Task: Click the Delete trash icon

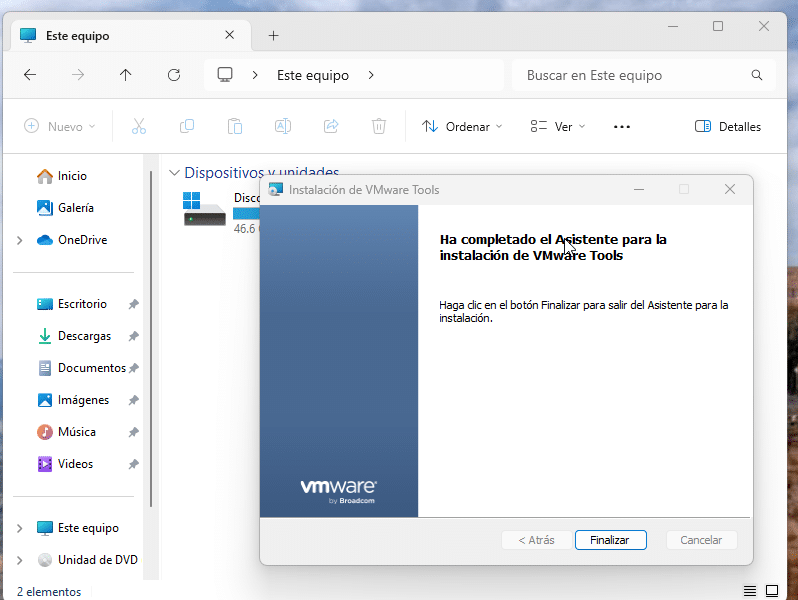Action: [x=379, y=126]
